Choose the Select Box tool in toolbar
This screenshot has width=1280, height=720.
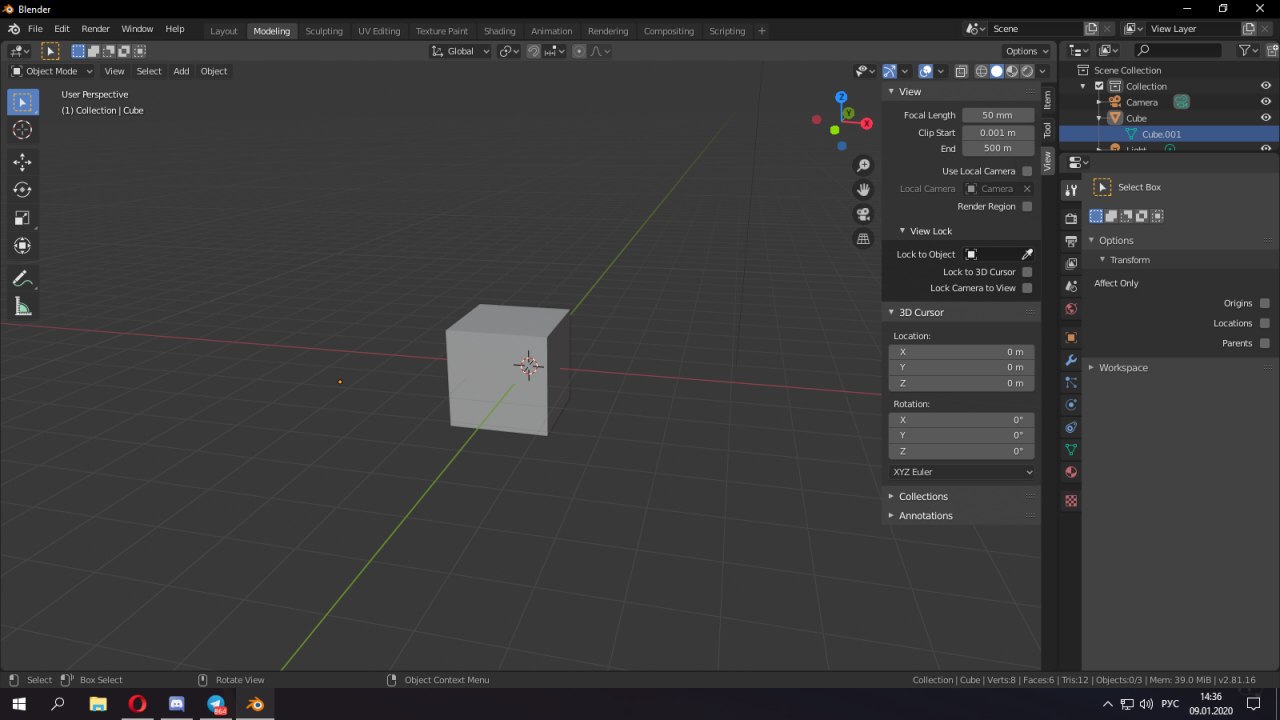(22, 102)
